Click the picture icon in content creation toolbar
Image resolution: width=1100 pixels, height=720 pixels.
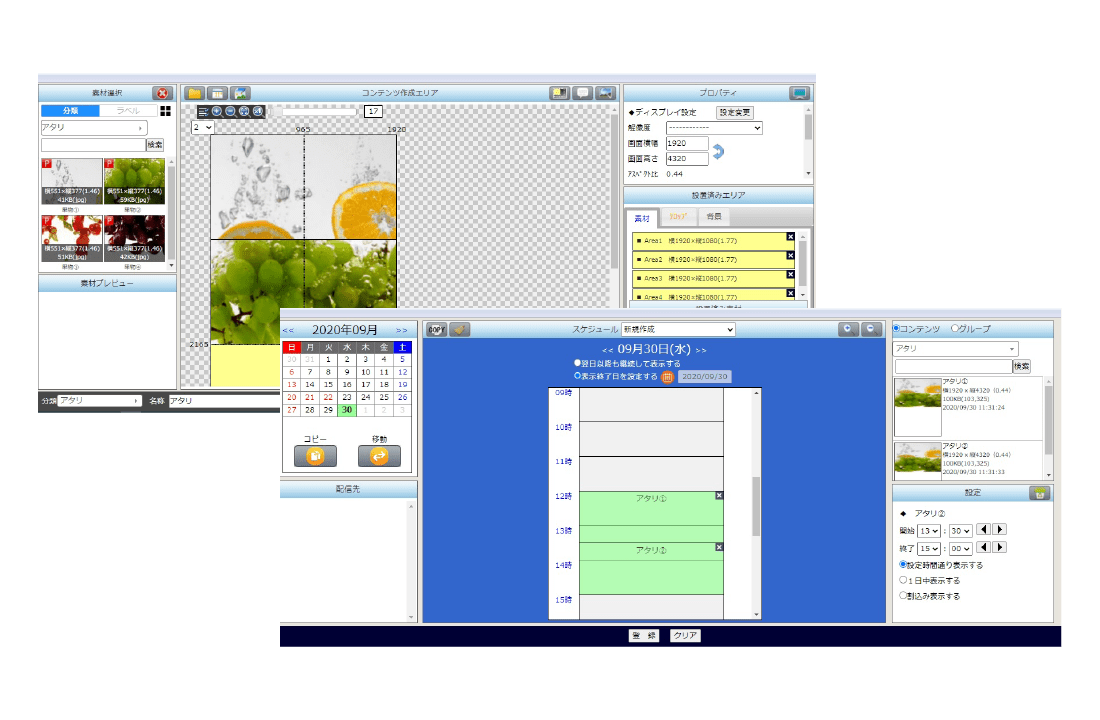(241, 93)
